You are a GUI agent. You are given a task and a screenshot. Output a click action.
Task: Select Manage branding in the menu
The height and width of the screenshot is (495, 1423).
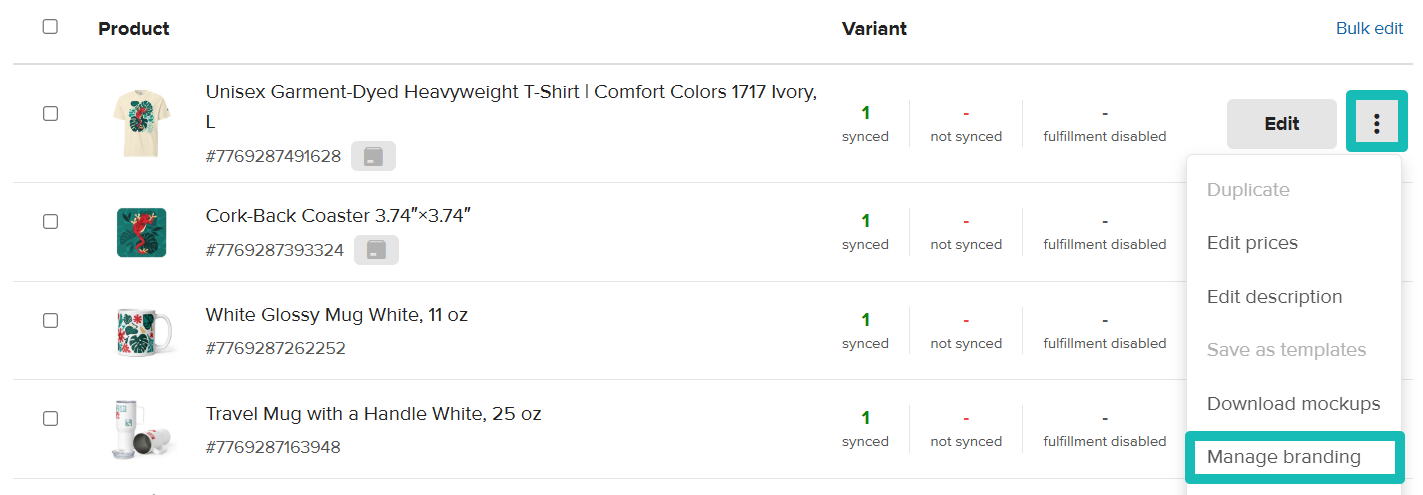1284,457
